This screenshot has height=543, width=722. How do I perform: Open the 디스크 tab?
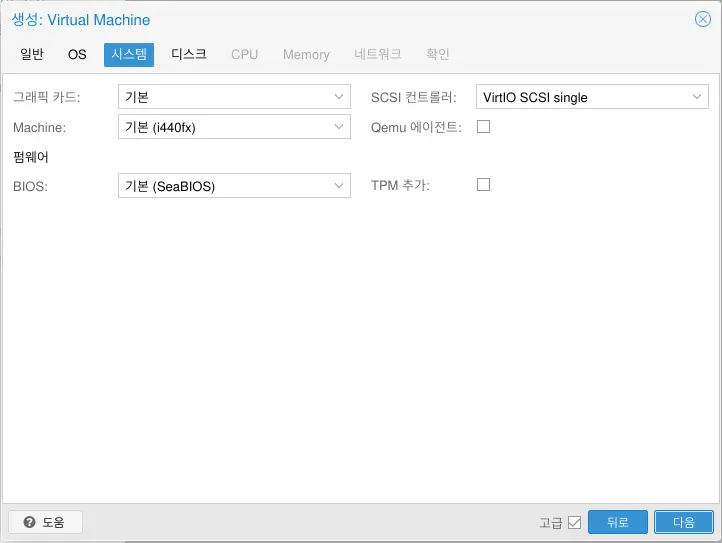(189, 54)
